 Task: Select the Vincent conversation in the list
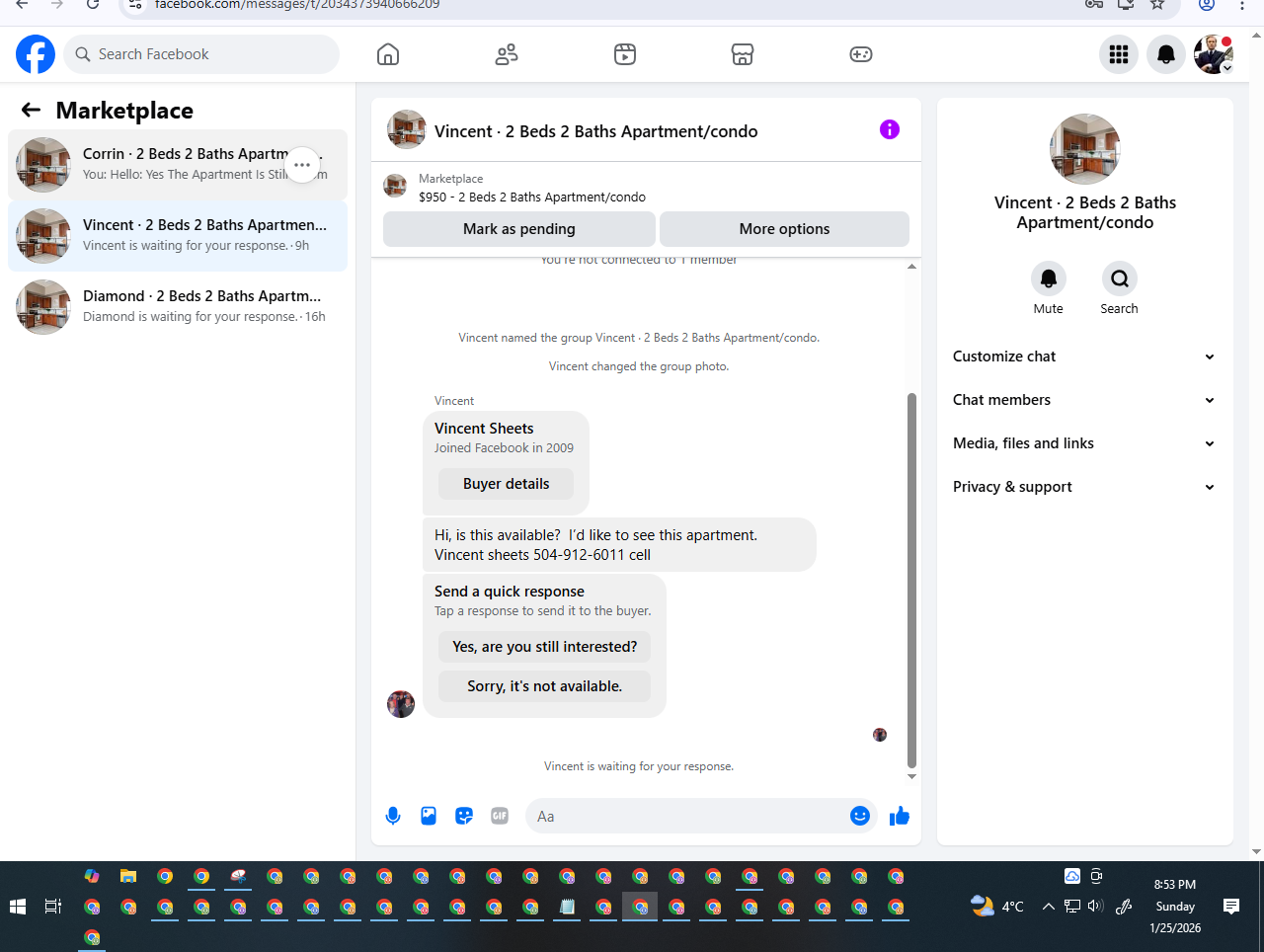click(178, 236)
